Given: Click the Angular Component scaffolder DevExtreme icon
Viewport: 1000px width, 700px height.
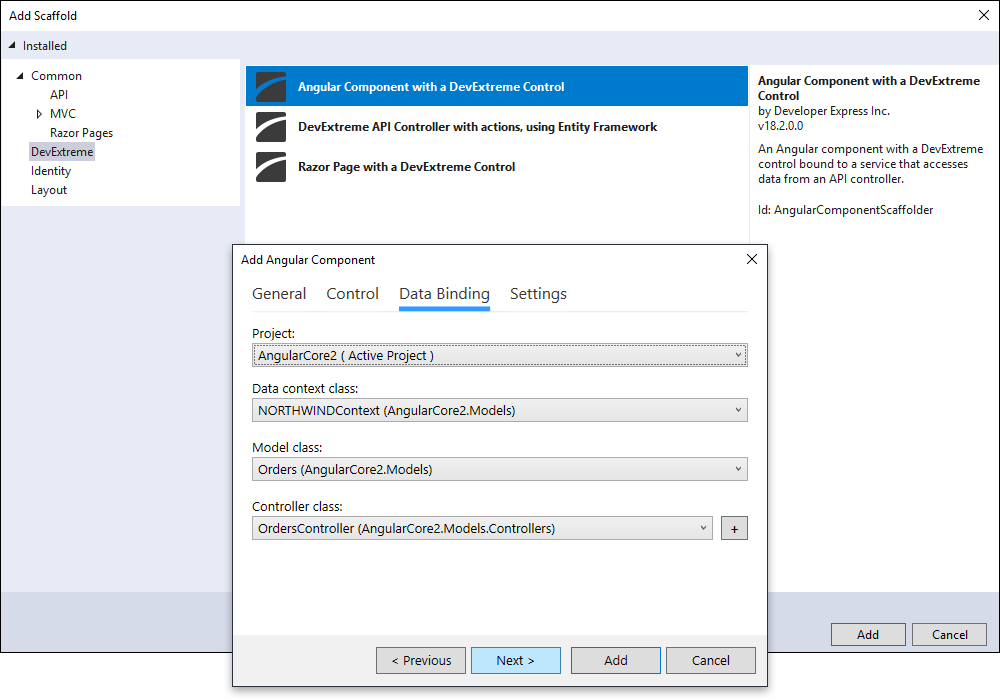Looking at the screenshot, I should (x=271, y=87).
